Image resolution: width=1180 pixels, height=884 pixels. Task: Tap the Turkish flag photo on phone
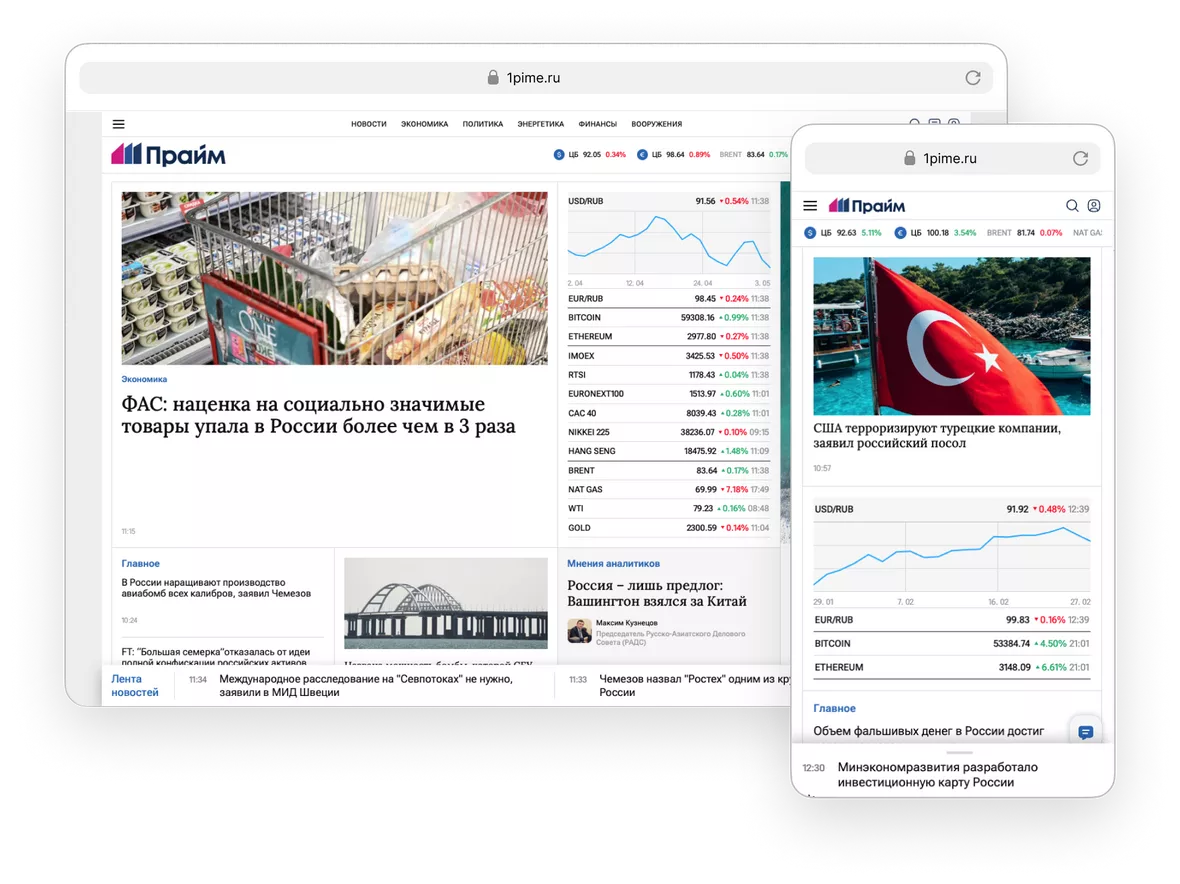(x=951, y=336)
